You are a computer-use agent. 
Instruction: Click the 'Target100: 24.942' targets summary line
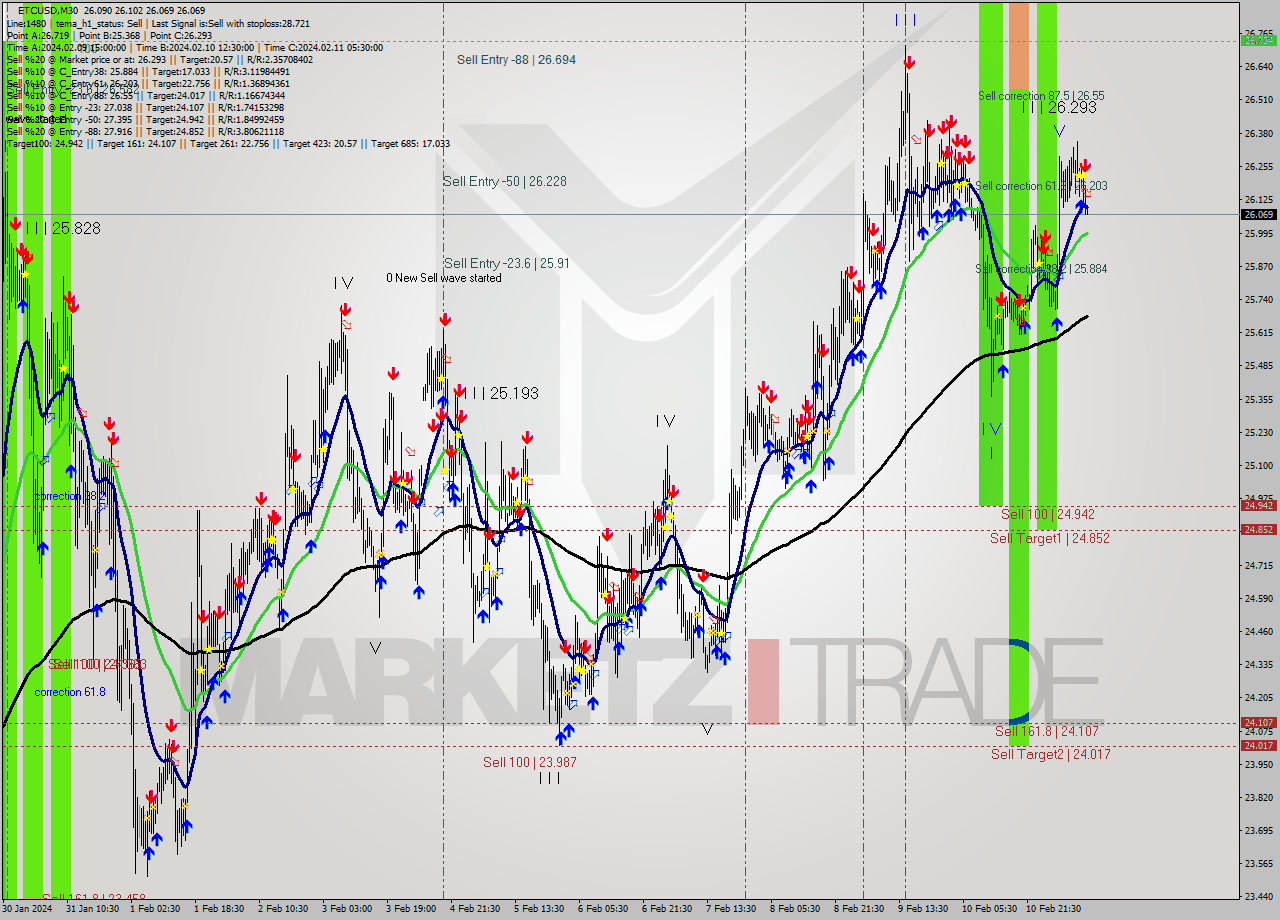[228, 144]
